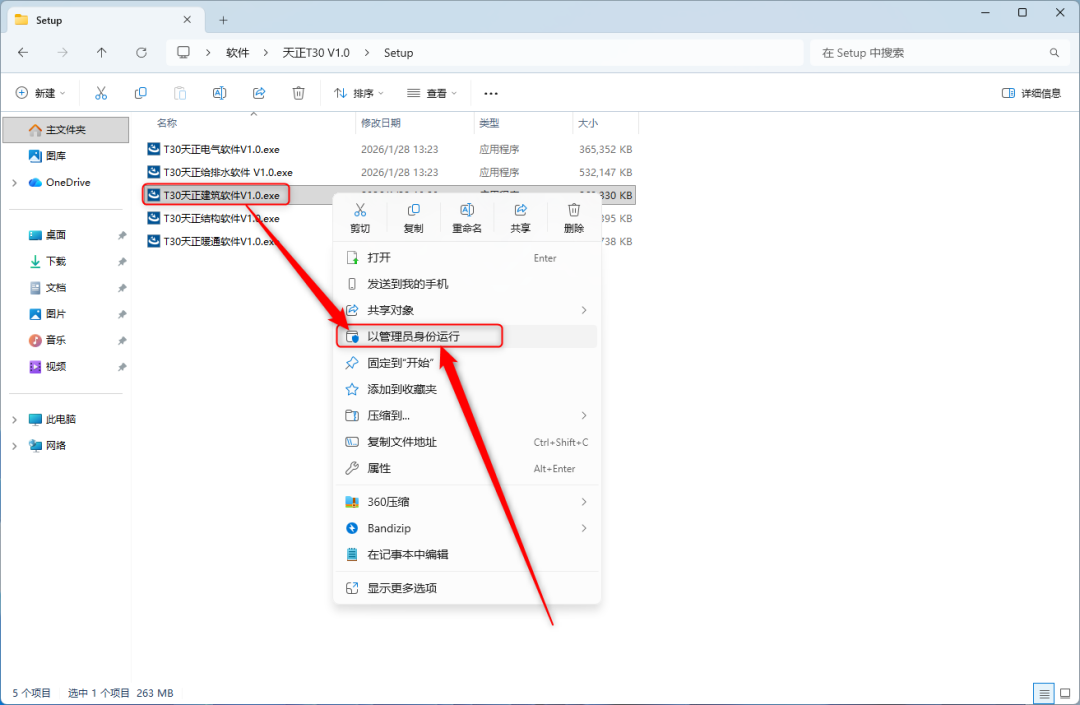Expand This PC (此电脑) tree node
The width and height of the screenshot is (1080, 705).
[14, 419]
